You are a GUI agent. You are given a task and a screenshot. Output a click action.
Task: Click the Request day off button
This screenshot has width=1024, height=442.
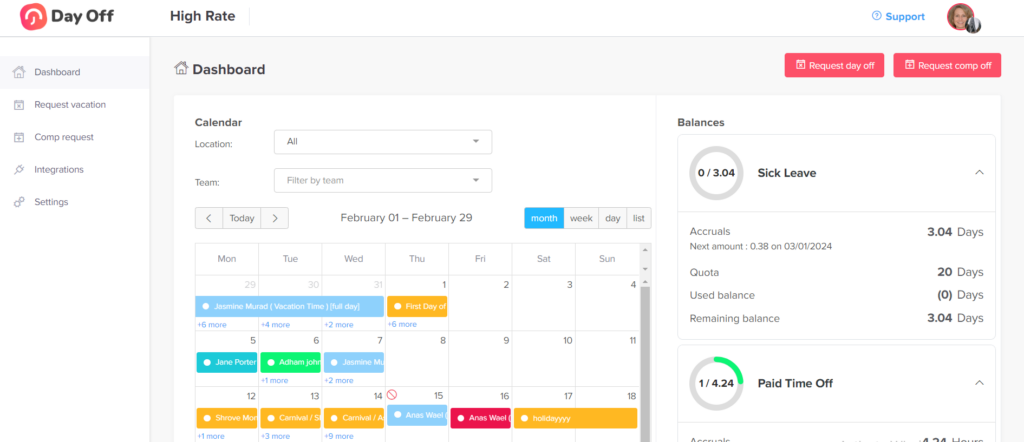click(x=835, y=66)
